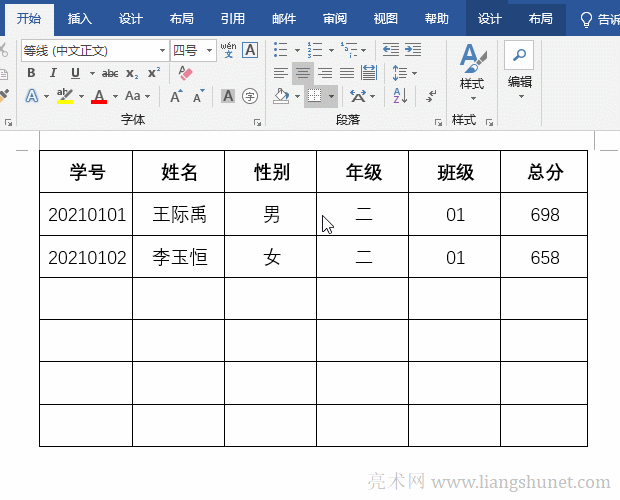Image resolution: width=620 pixels, height=500 pixels.
Task: Click the strikethrough abc icon
Action: (x=110, y=73)
